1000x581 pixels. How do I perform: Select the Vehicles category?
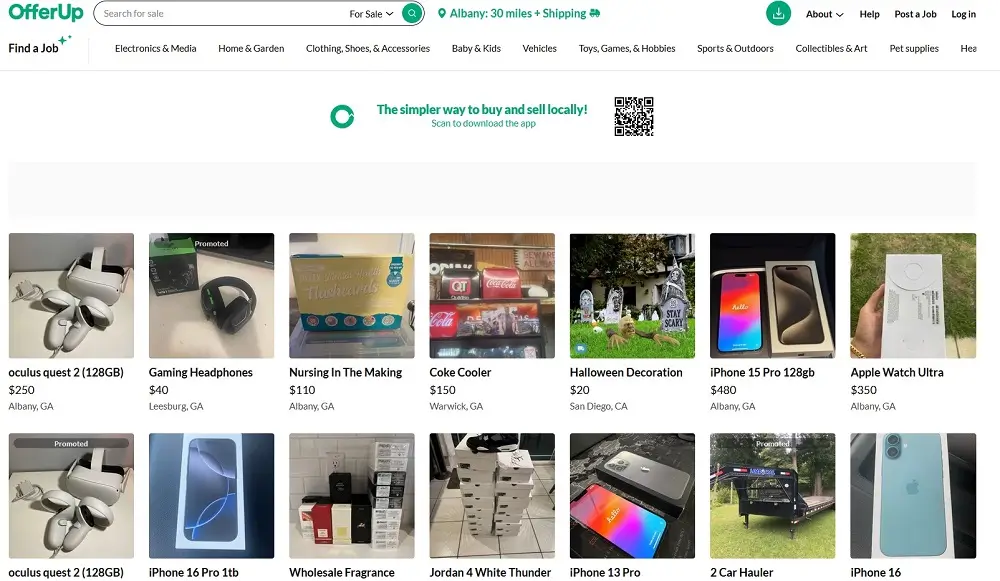click(539, 47)
